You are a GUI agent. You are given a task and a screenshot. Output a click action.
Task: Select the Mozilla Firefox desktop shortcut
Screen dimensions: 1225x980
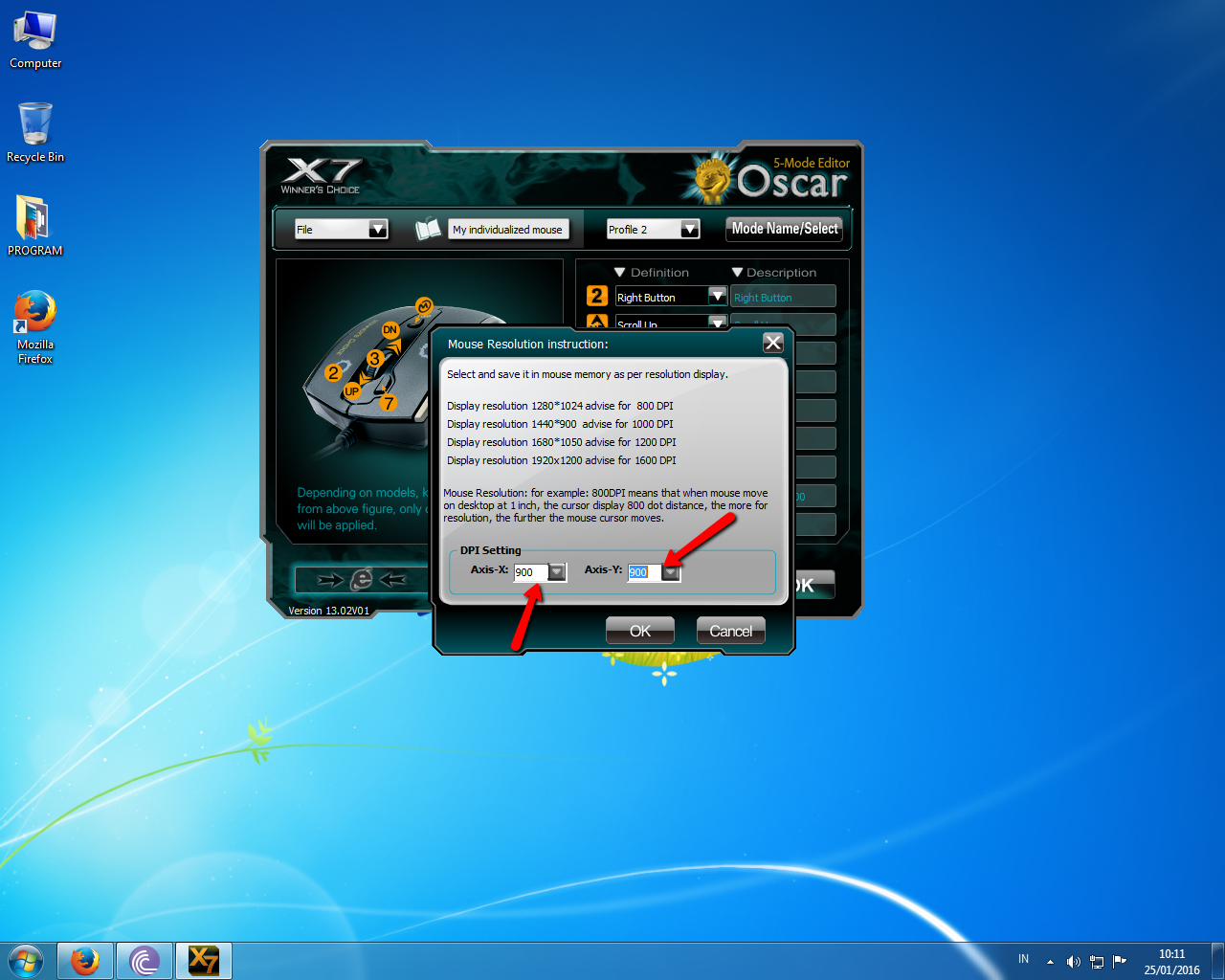[x=35, y=327]
